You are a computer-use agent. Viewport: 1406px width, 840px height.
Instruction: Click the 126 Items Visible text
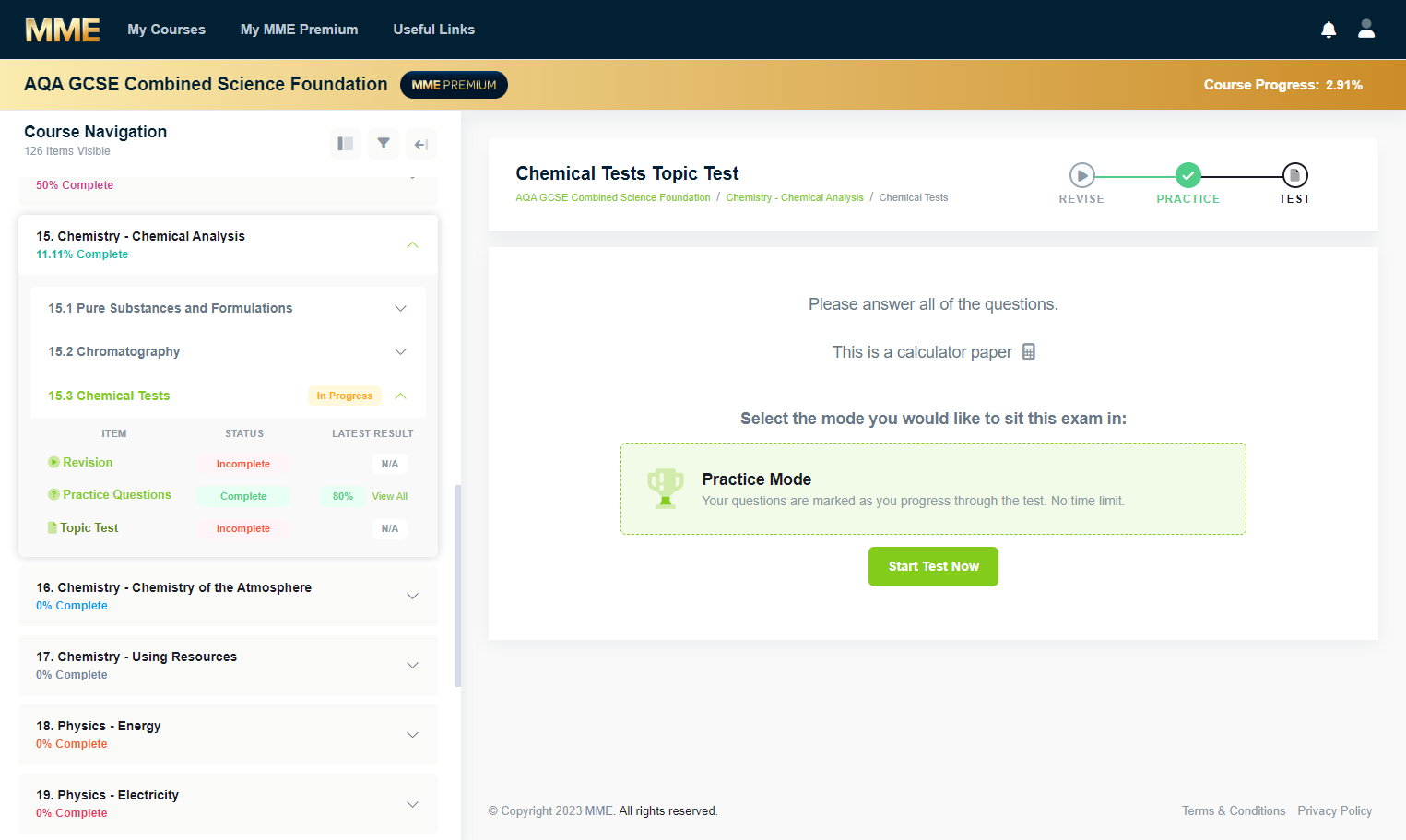tap(67, 151)
